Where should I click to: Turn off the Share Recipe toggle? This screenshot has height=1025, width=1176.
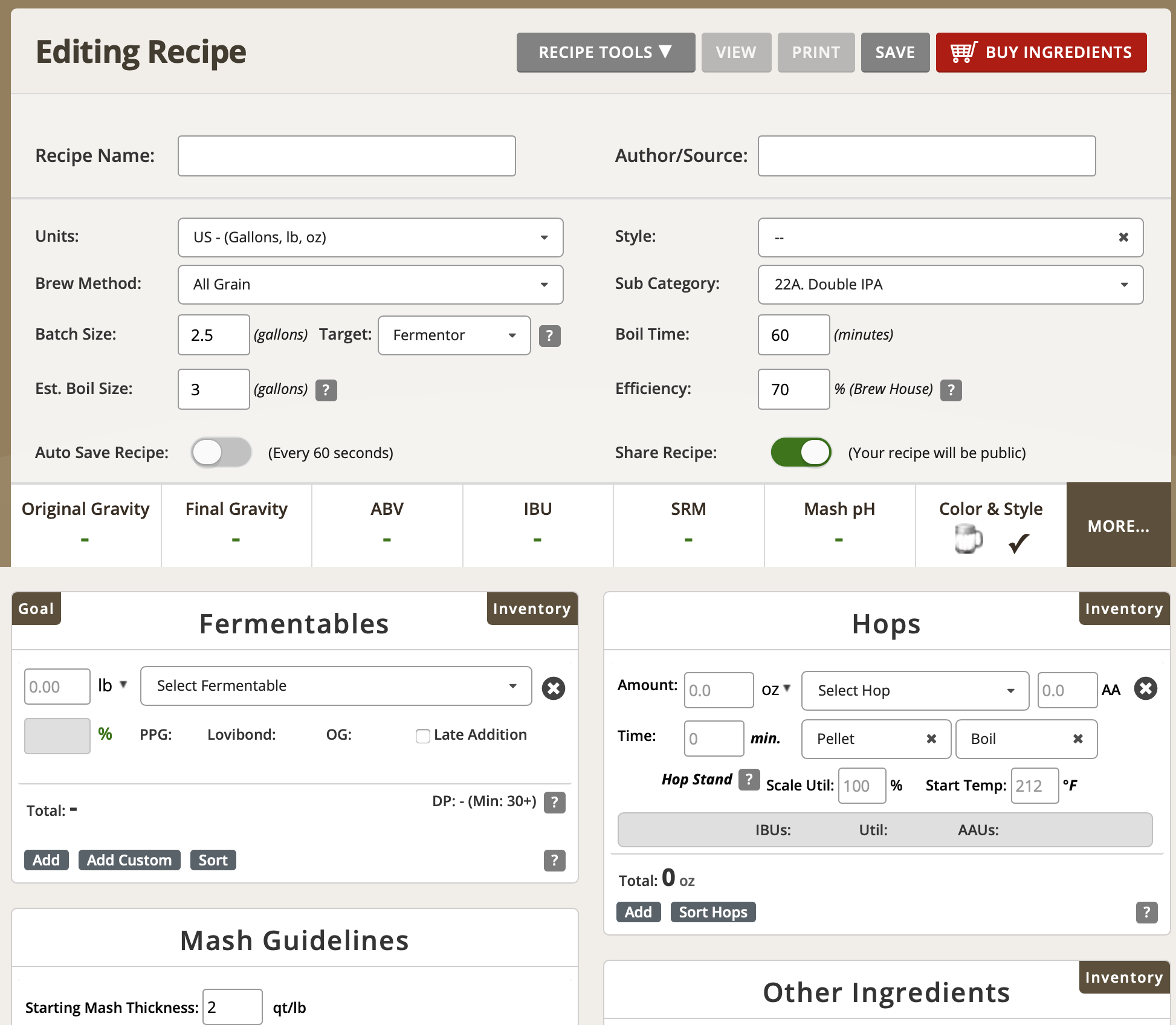click(x=801, y=453)
